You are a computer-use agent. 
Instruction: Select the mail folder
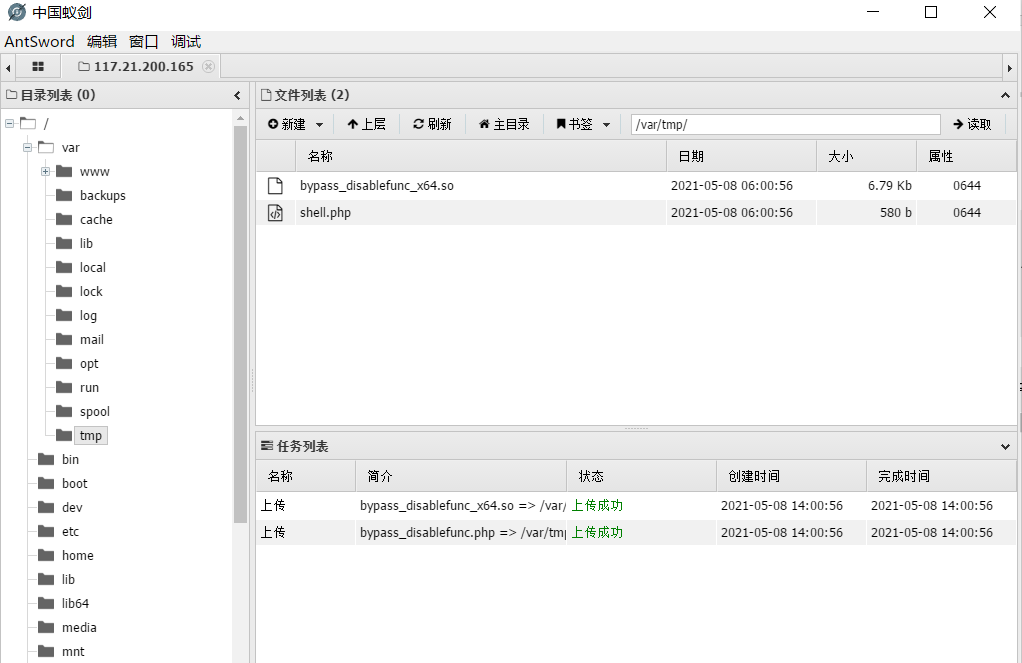point(91,340)
